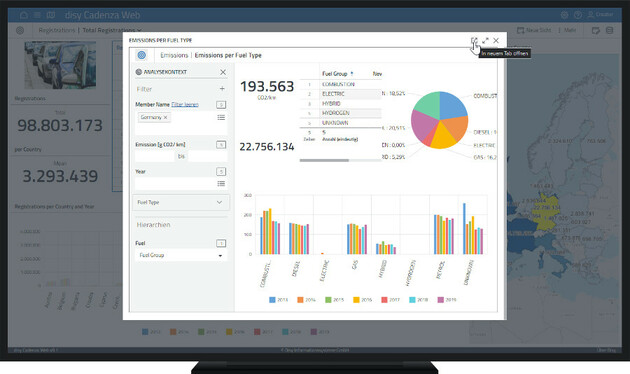Open the Total Registrations dropdown

coord(112,30)
